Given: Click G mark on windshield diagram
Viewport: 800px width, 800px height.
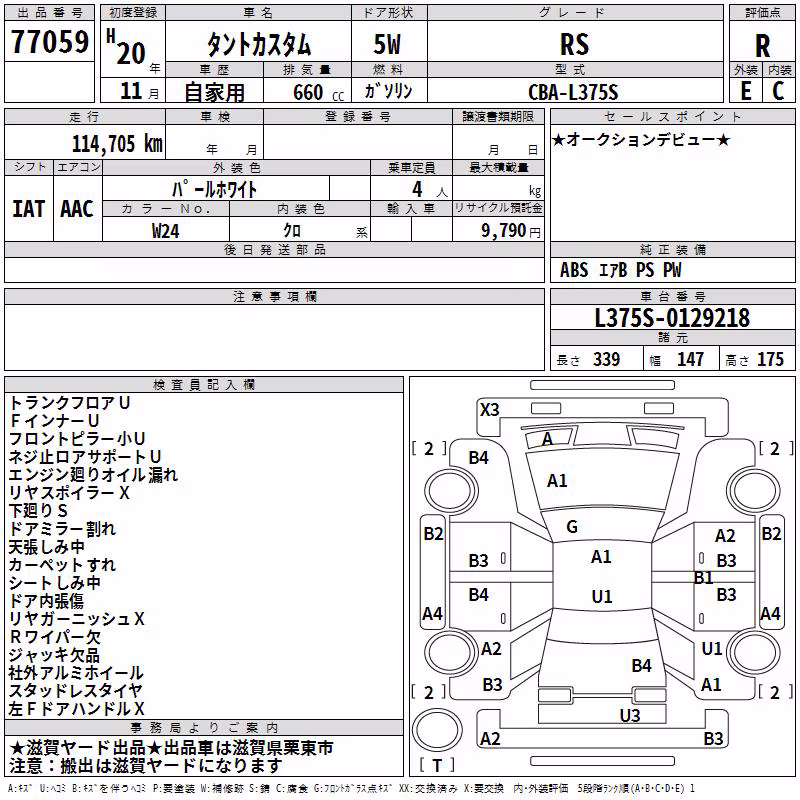Looking at the screenshot, I should (572, 527).
